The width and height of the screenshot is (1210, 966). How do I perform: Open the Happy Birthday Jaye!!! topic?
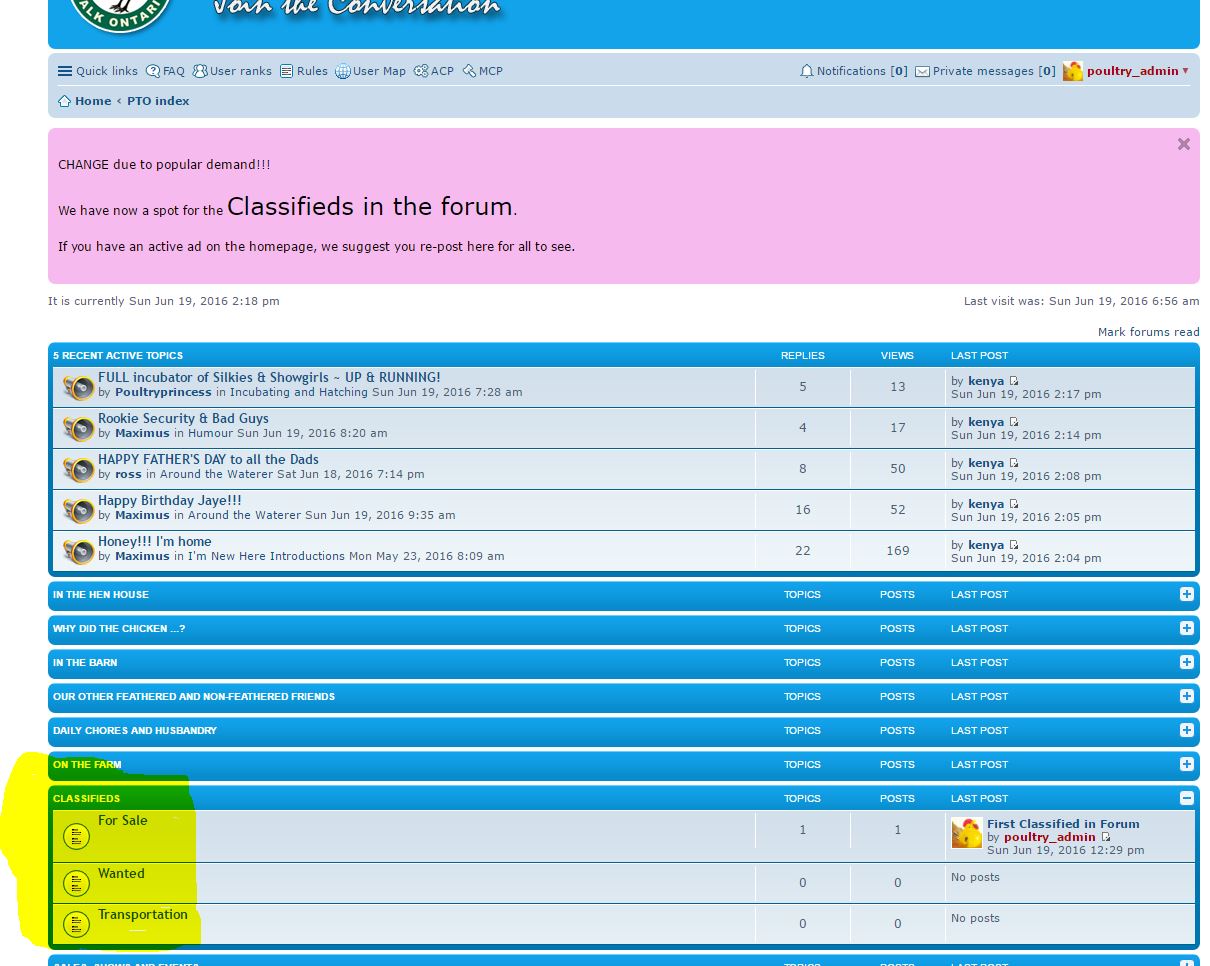click(170, 500)
